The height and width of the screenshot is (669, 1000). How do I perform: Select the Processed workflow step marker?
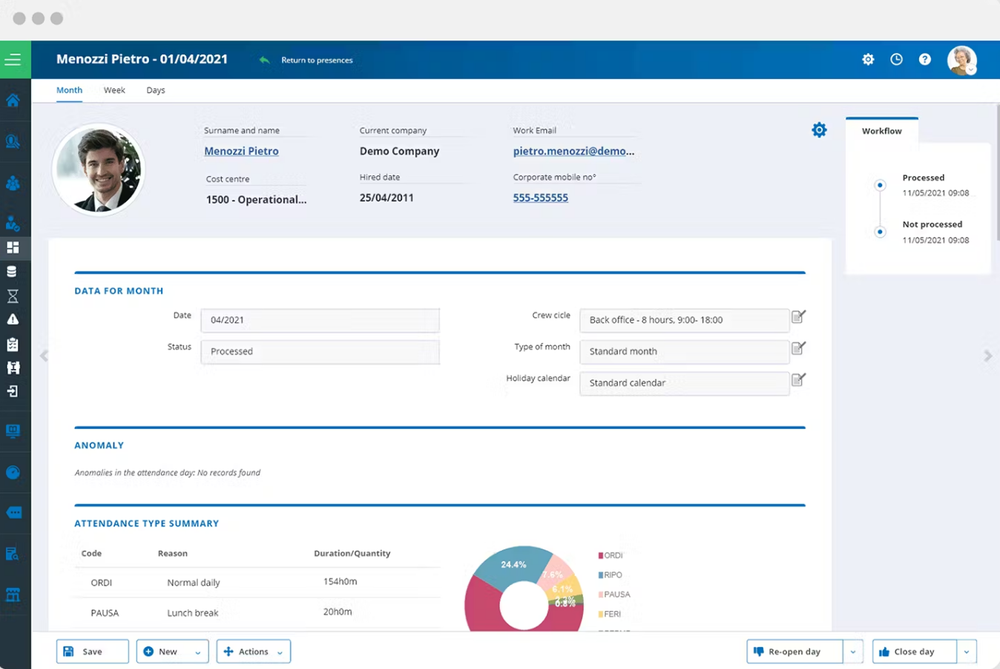[x=880, y=185]
